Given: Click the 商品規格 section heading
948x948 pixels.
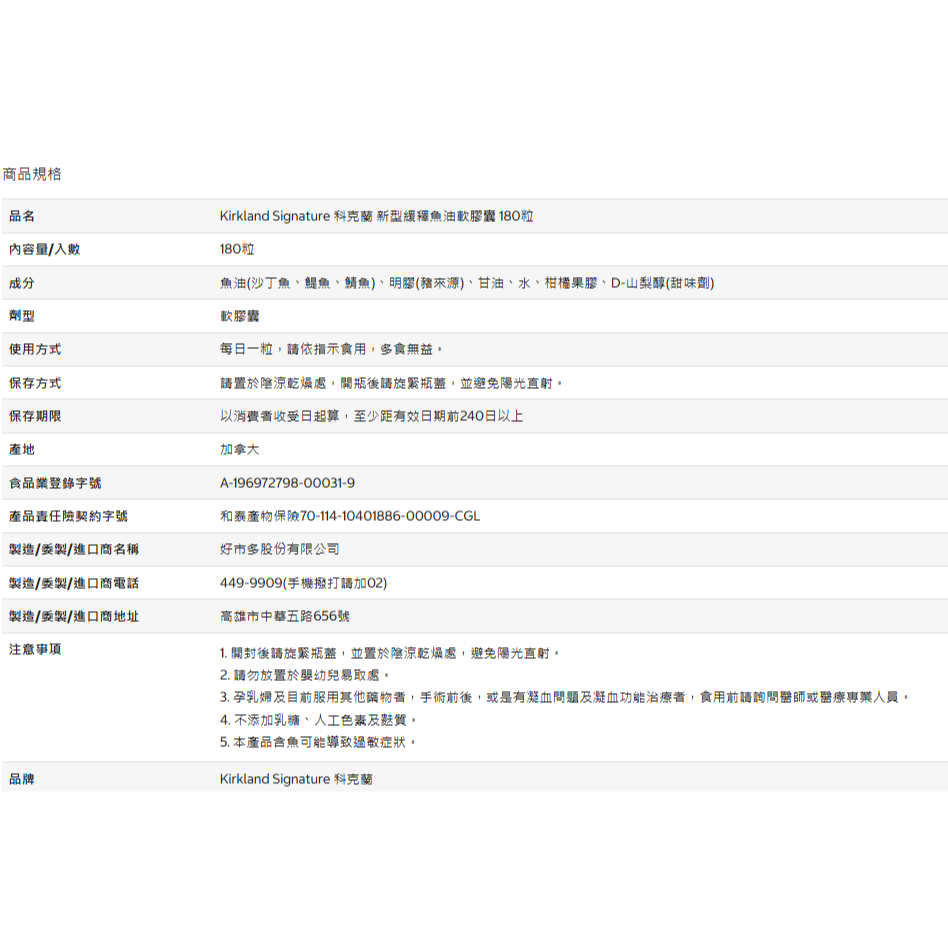Looking at the screenshot, I should (32, 174).
